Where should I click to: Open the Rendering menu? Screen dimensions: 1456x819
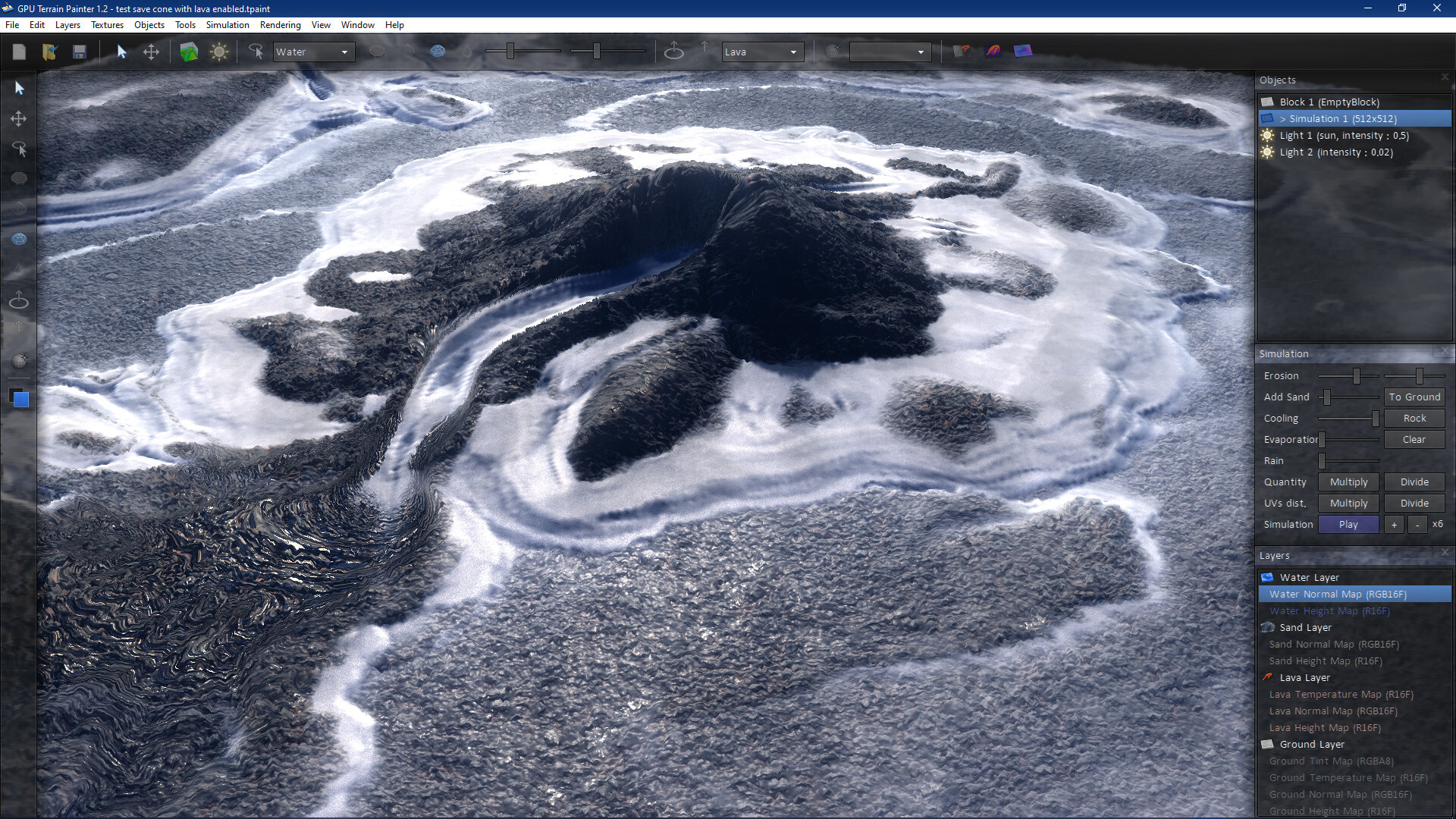tap(280, 24)
